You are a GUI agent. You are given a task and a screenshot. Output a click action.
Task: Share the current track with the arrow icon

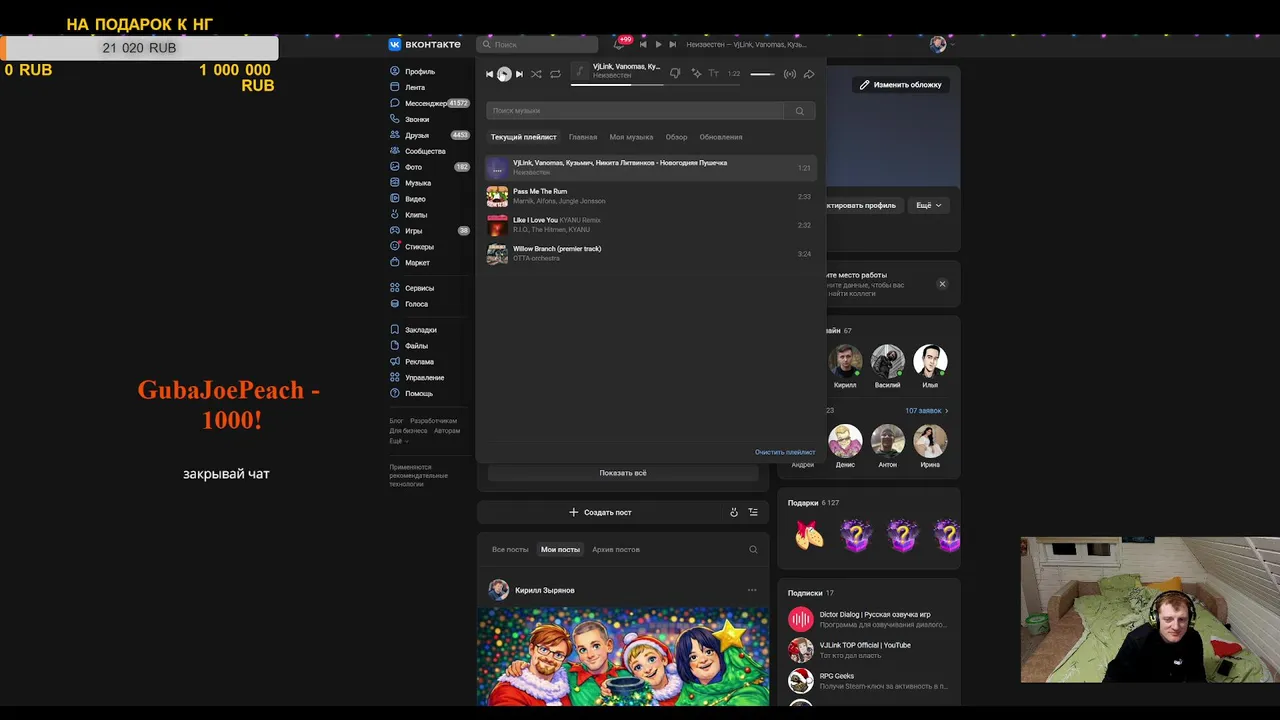(x=809, y=74)
